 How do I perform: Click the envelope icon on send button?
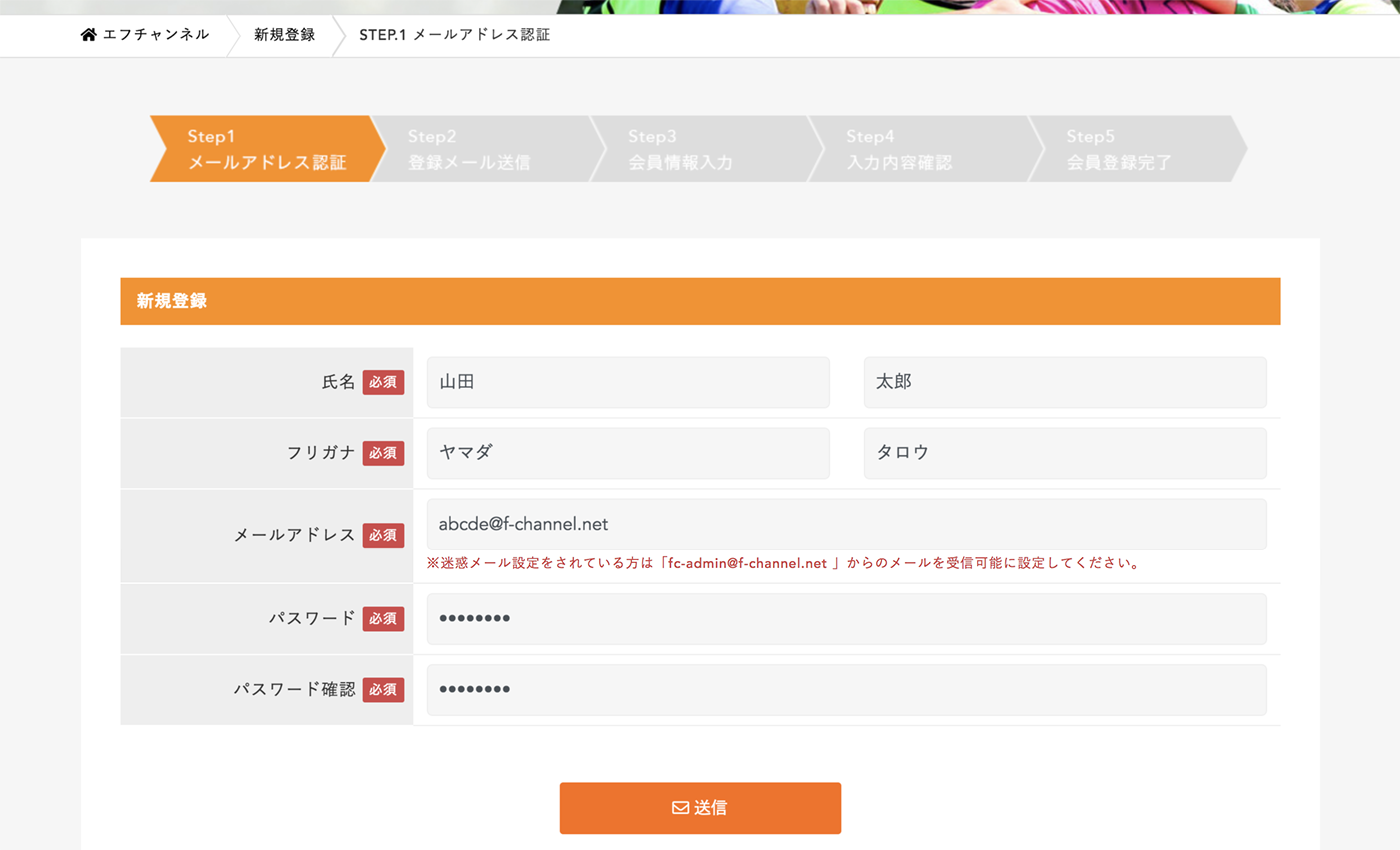pos(680,808)
